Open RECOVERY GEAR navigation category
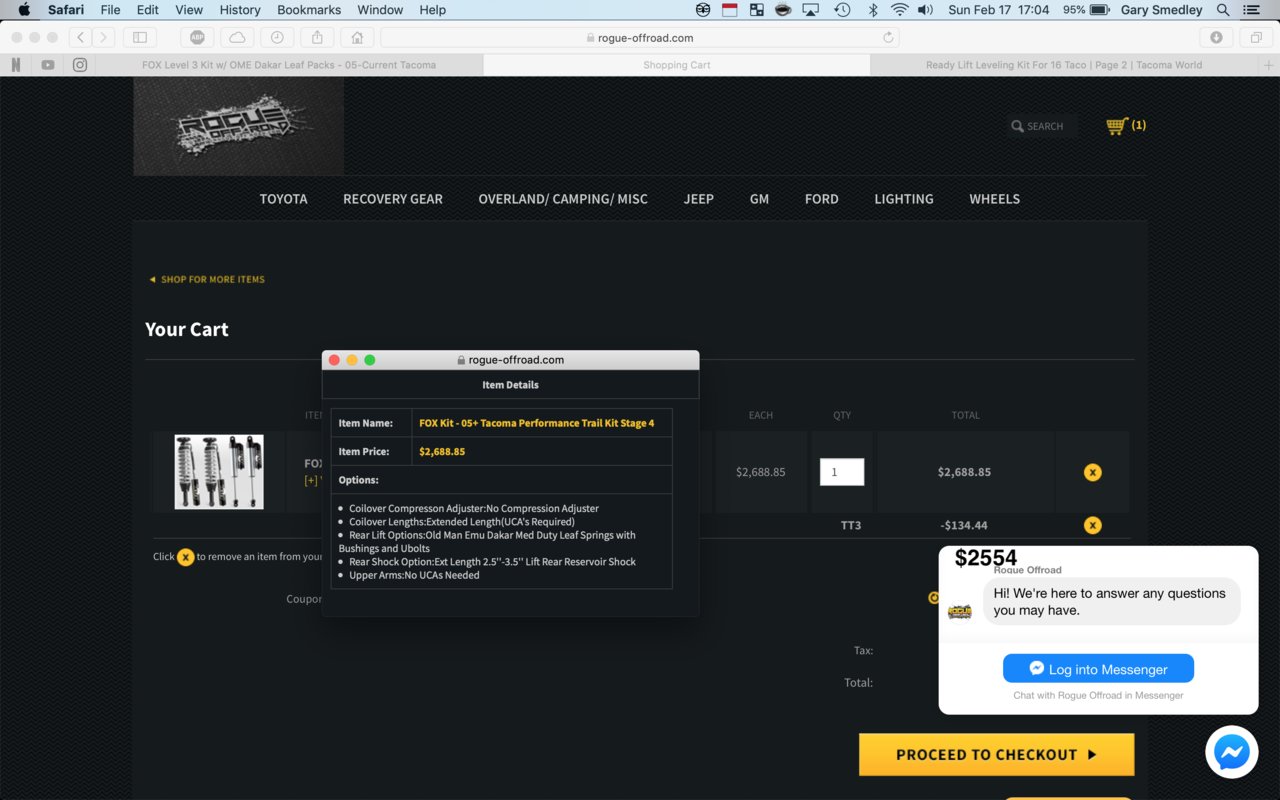The image size is (1280, 800). [393, 199]
